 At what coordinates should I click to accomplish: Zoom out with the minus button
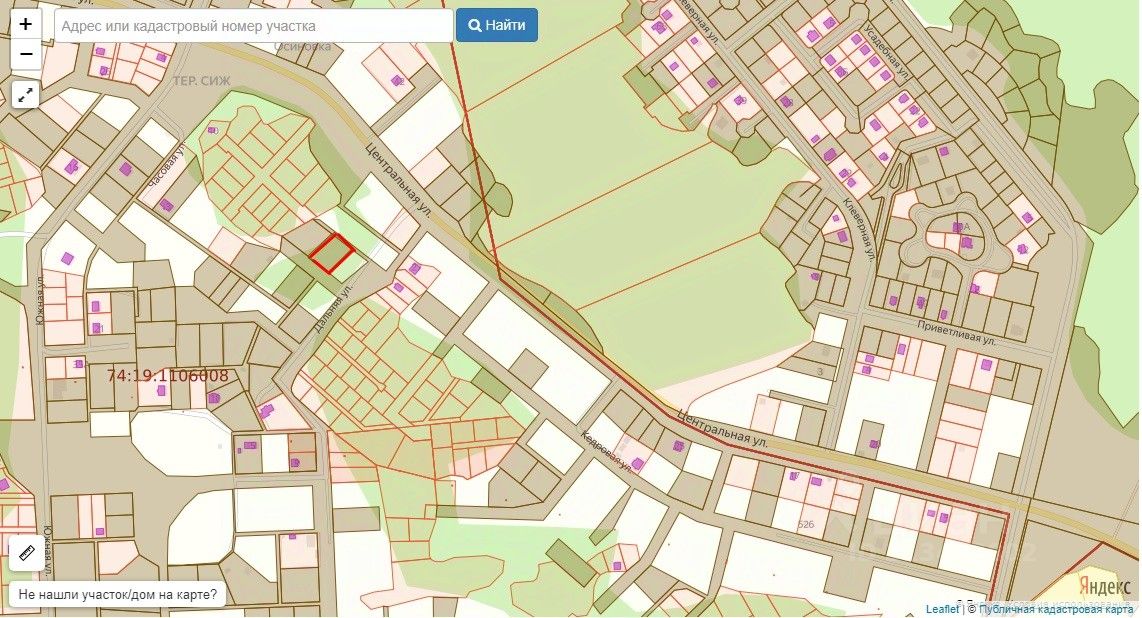pyautogui.click(x=25, y=54)
